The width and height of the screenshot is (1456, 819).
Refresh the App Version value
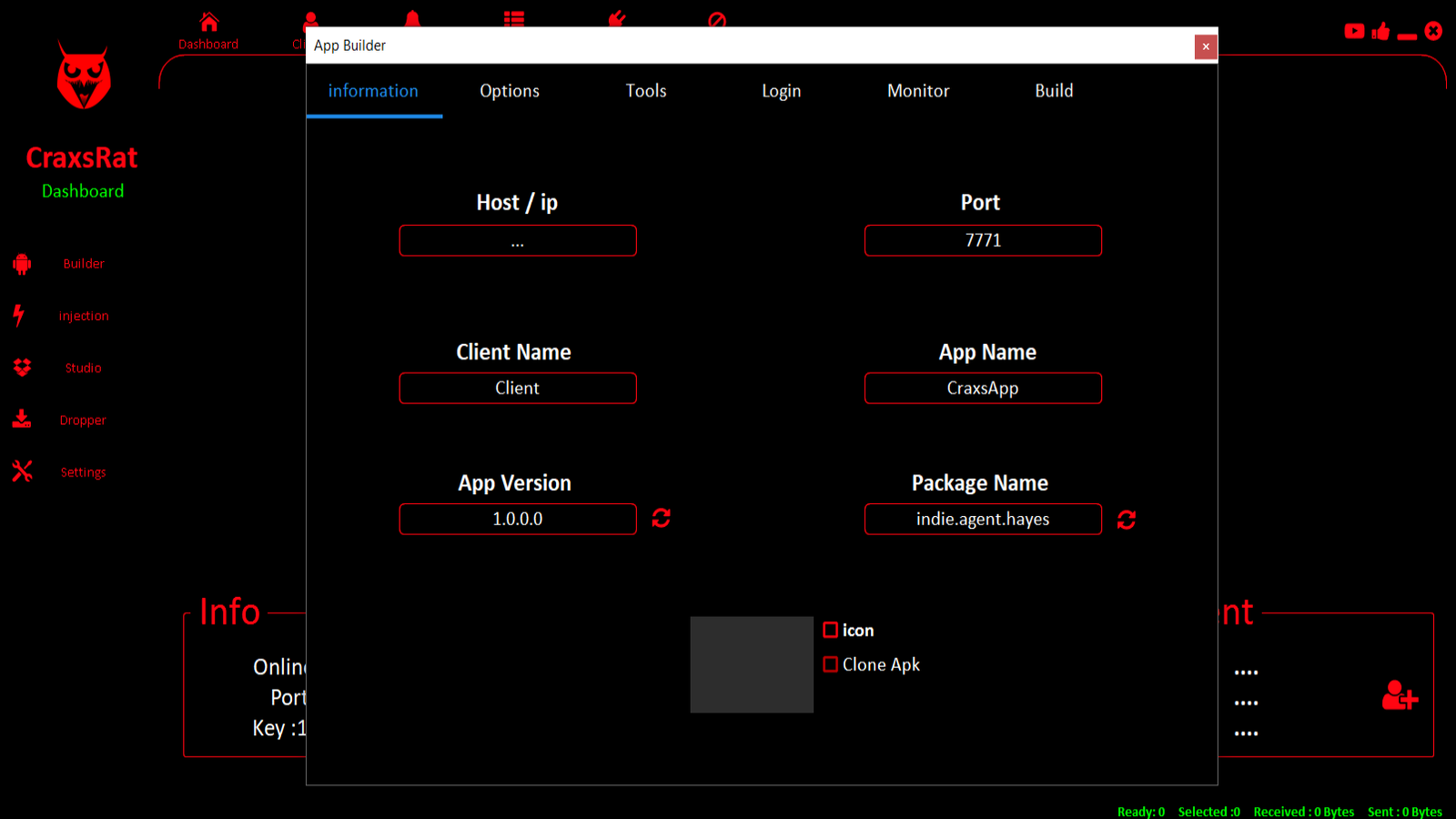(x=662, y=518)
